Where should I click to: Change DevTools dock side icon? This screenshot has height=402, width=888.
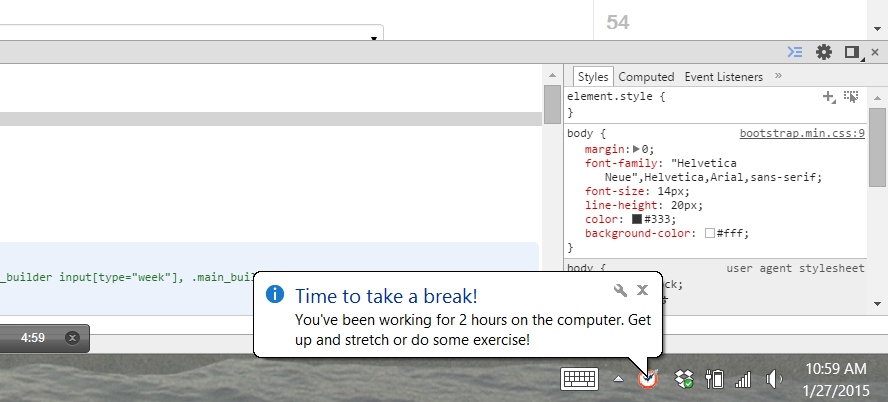pyautogui.click(x=852, y=52)
